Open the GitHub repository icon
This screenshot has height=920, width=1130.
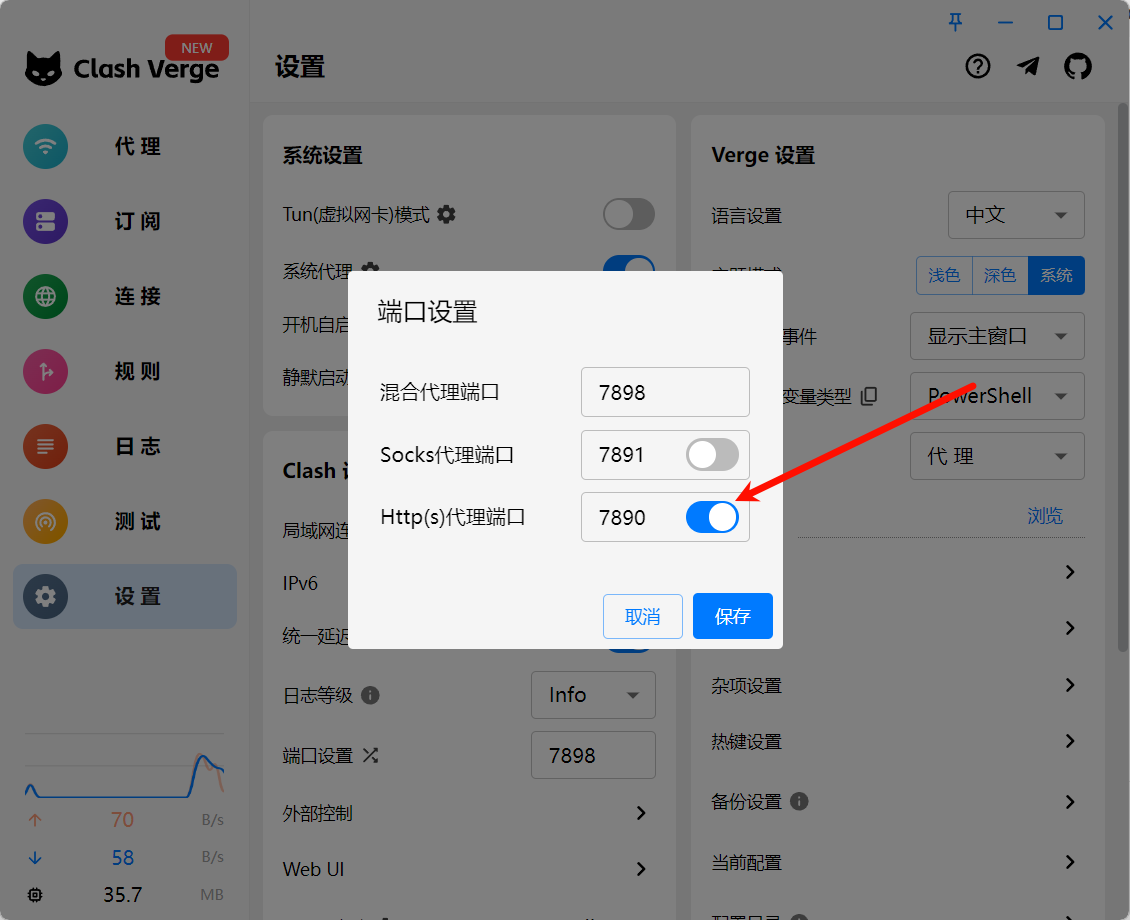[x=1077, y=66]
